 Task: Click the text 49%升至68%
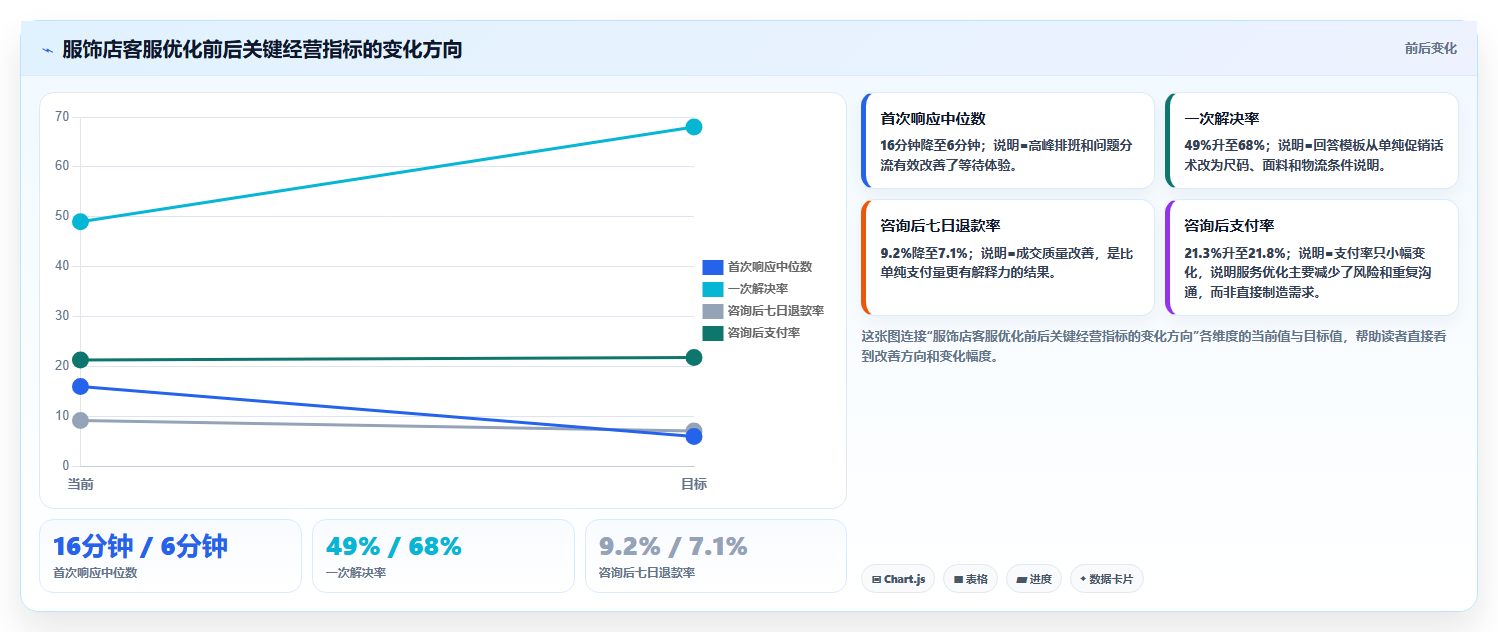(1225, 145)
